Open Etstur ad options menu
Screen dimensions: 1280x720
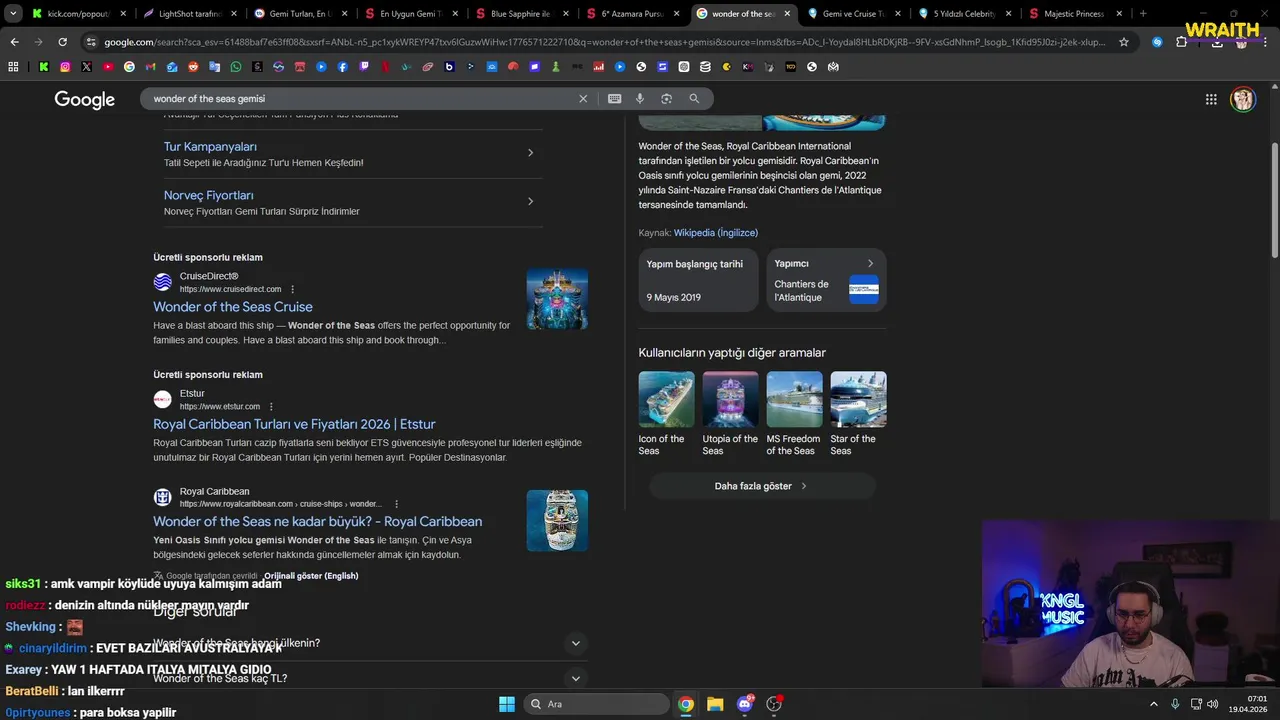[271, 407]
